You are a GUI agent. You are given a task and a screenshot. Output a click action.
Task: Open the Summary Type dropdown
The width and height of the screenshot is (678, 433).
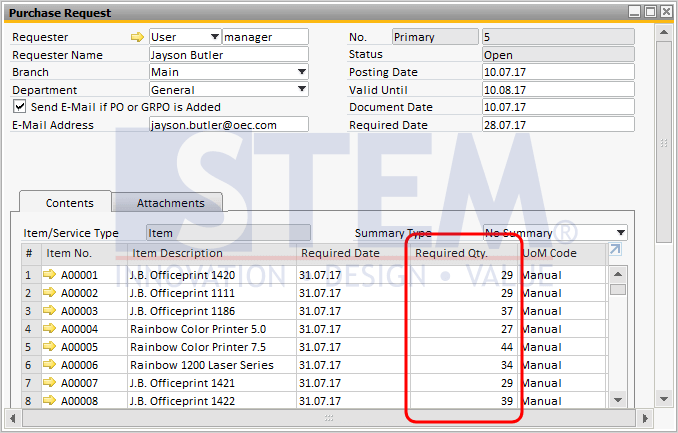point(621,233)
